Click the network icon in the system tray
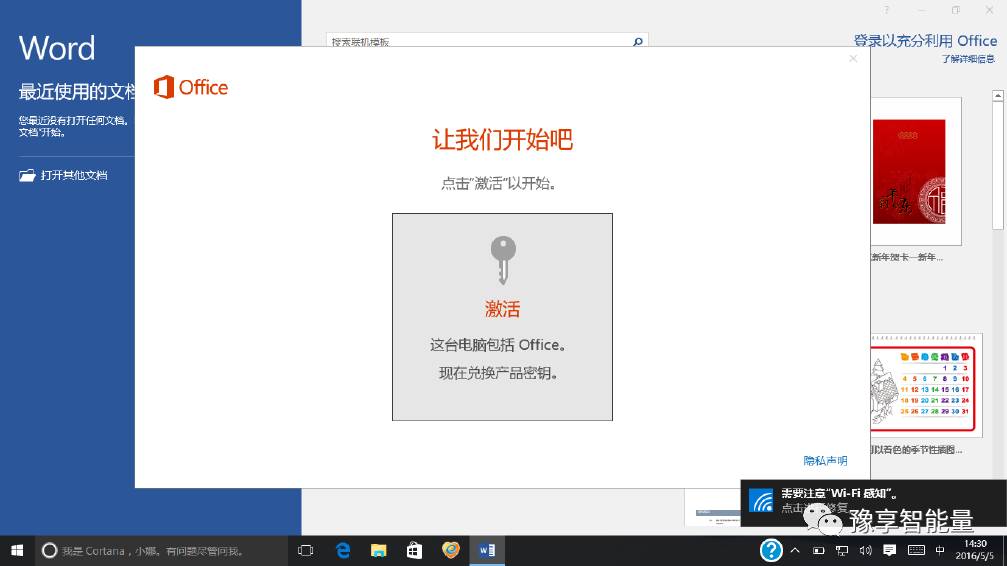The width and height of the screenshot is (1007, 566). point(842,551)
